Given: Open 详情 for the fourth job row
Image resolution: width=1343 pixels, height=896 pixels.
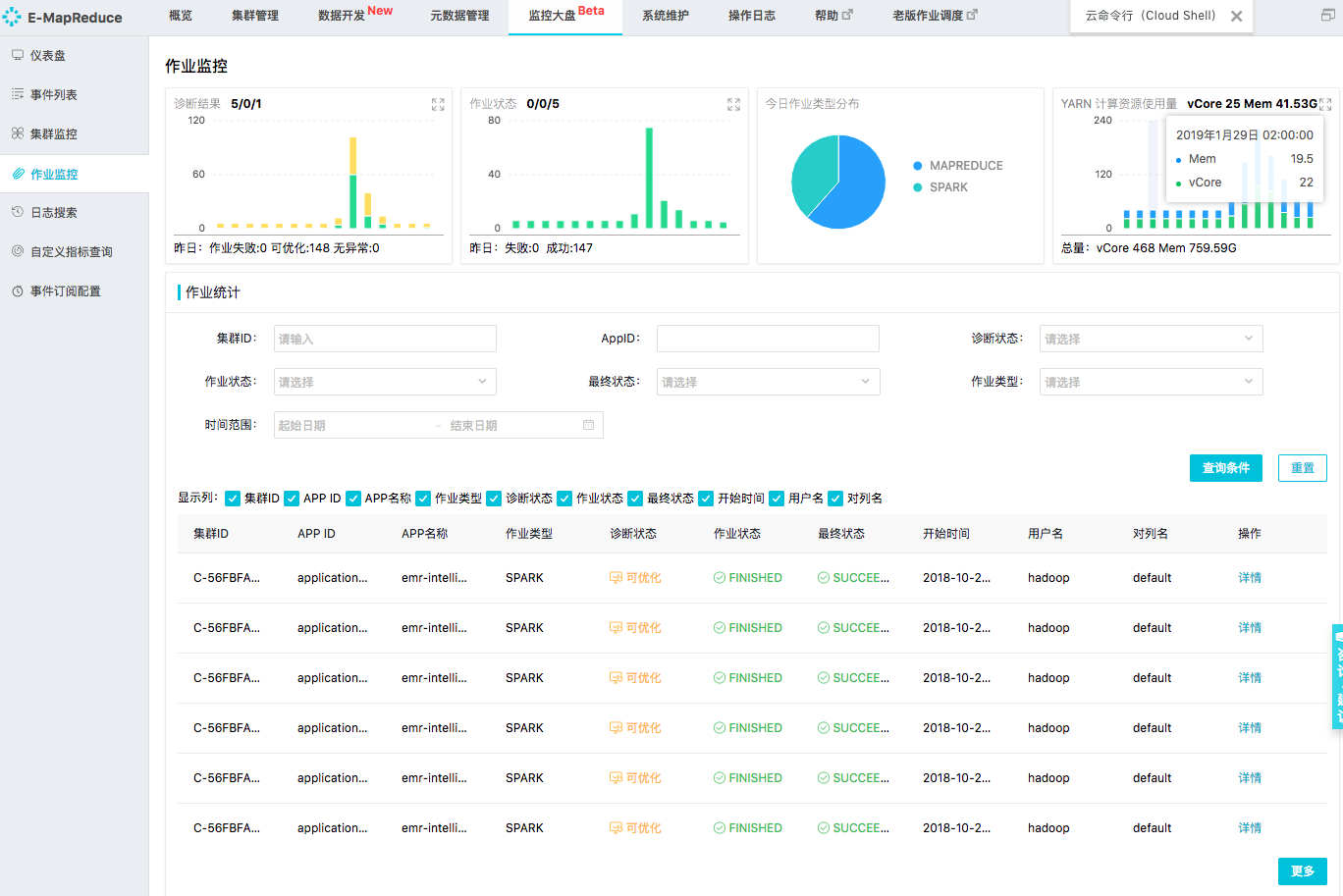Looking at the screenshot, I should click(x=1250, y=728).
